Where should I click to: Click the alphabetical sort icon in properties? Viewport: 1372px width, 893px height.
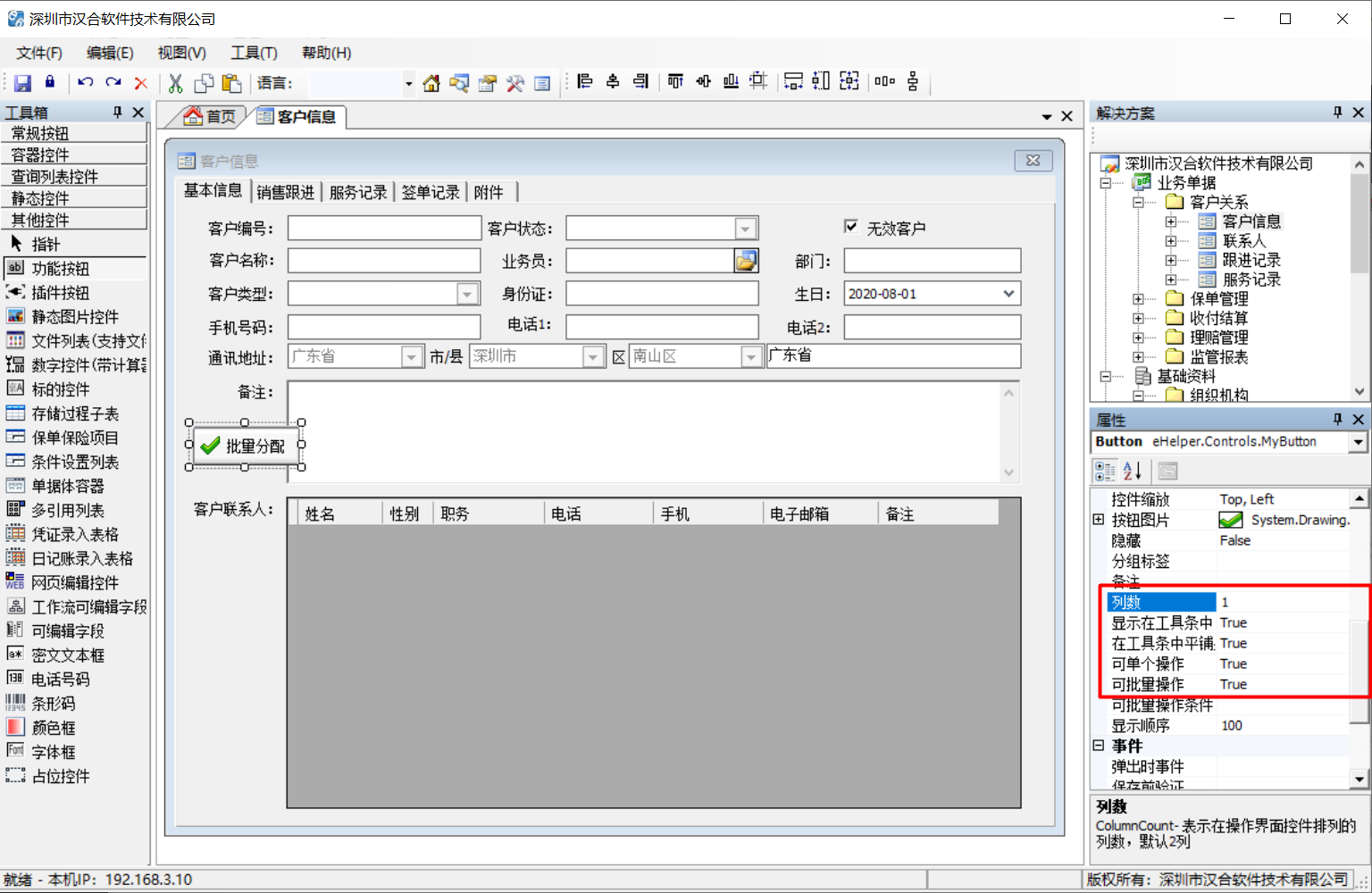tap(1133, 471)
